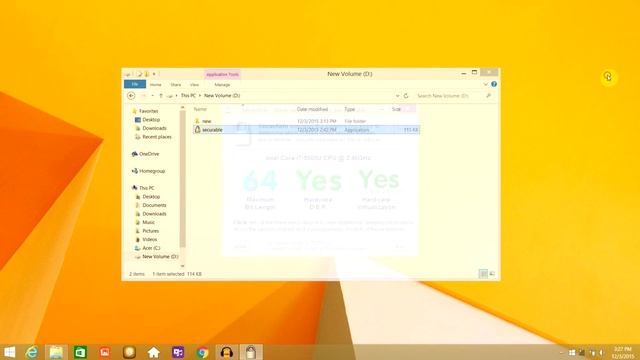
Task: Open Pictures folder in navigation pane
Action: (x=150, y=231)
